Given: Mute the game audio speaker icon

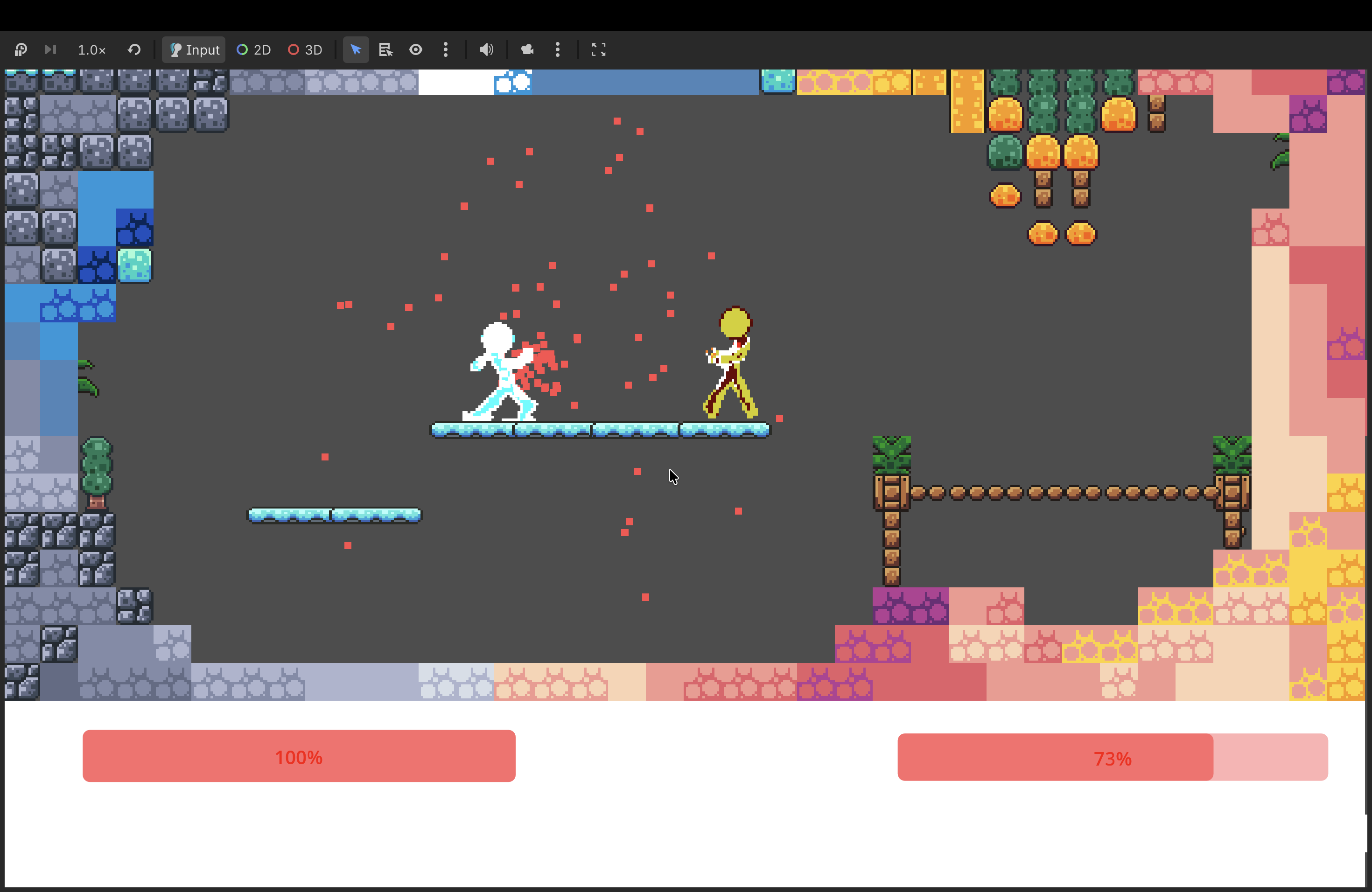Looking at the screenshot, I should (x=487, y=50).
